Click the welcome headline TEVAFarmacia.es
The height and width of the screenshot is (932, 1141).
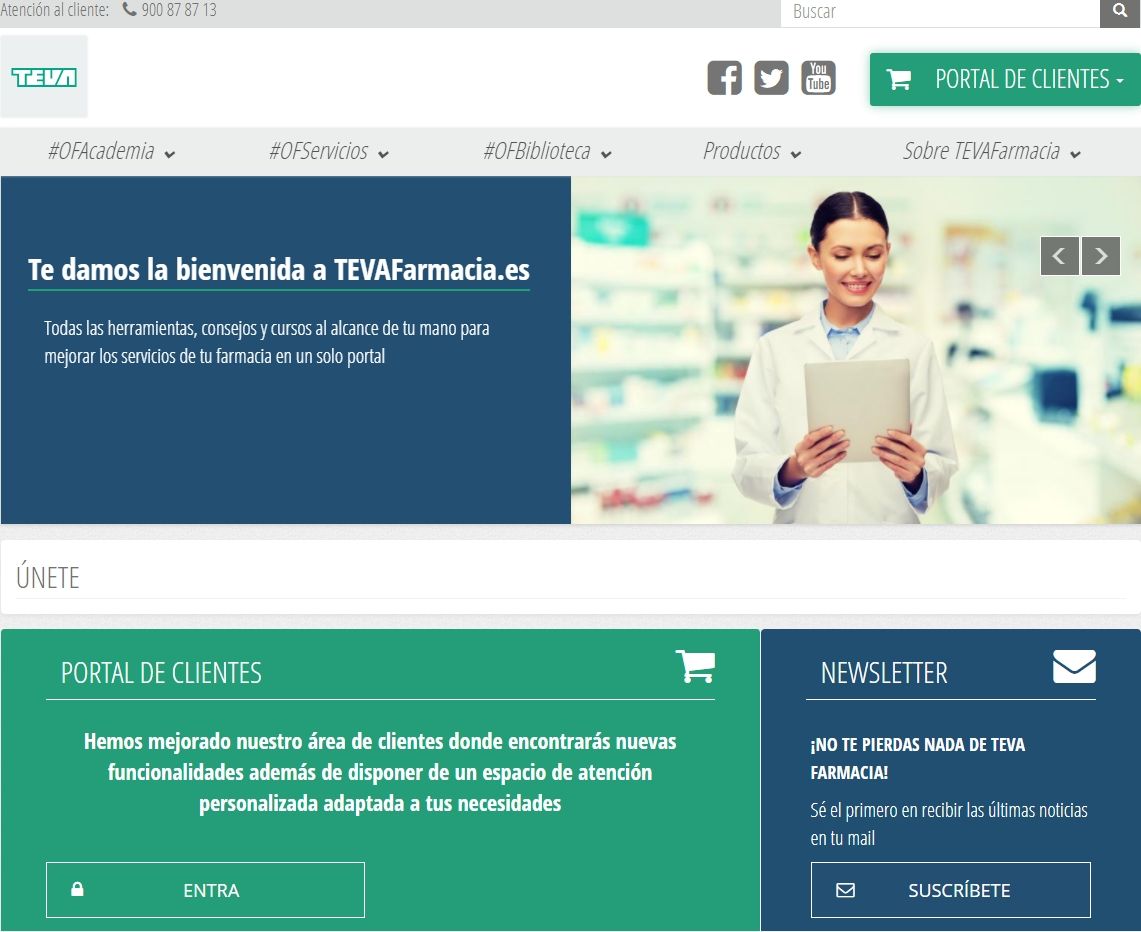click(279, 270)
